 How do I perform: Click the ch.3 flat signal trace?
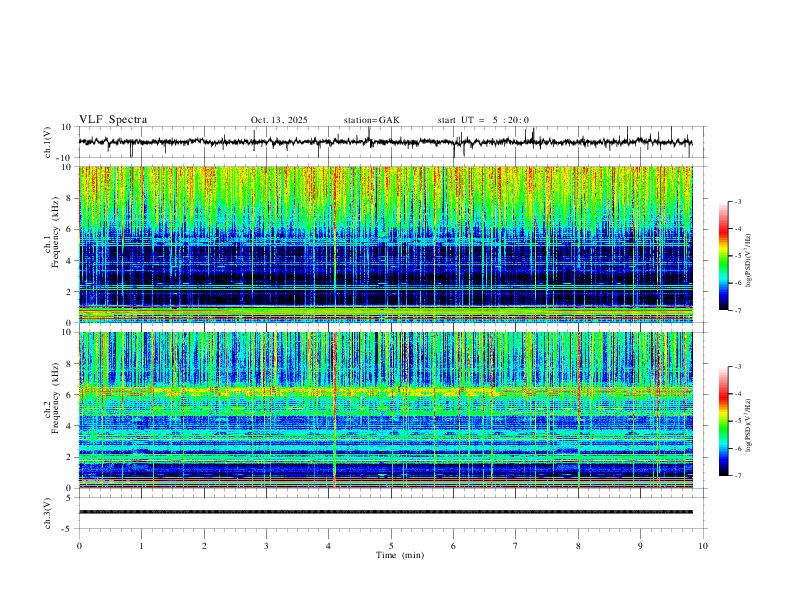click(385, 512)
